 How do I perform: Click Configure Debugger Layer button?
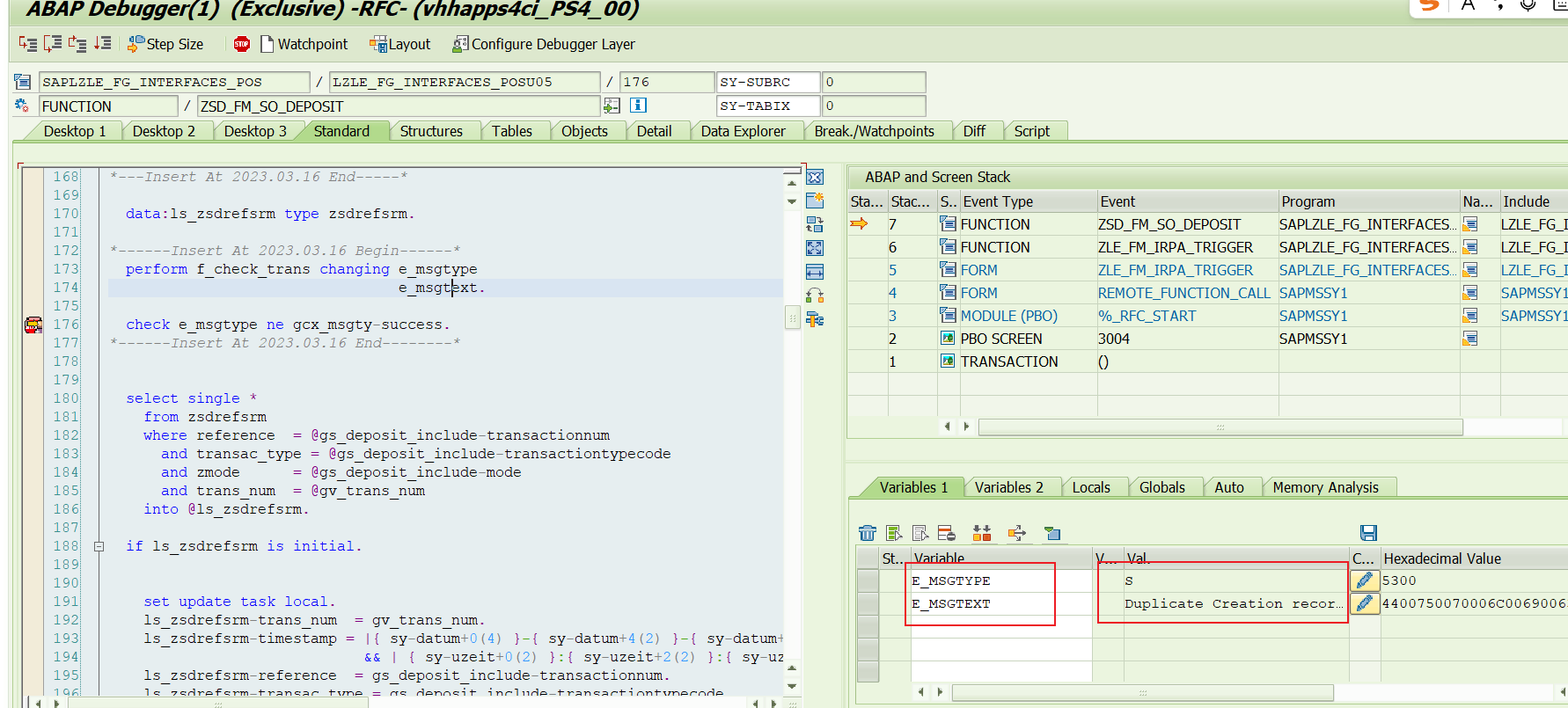pyautogui.click(x=544, y=44)
